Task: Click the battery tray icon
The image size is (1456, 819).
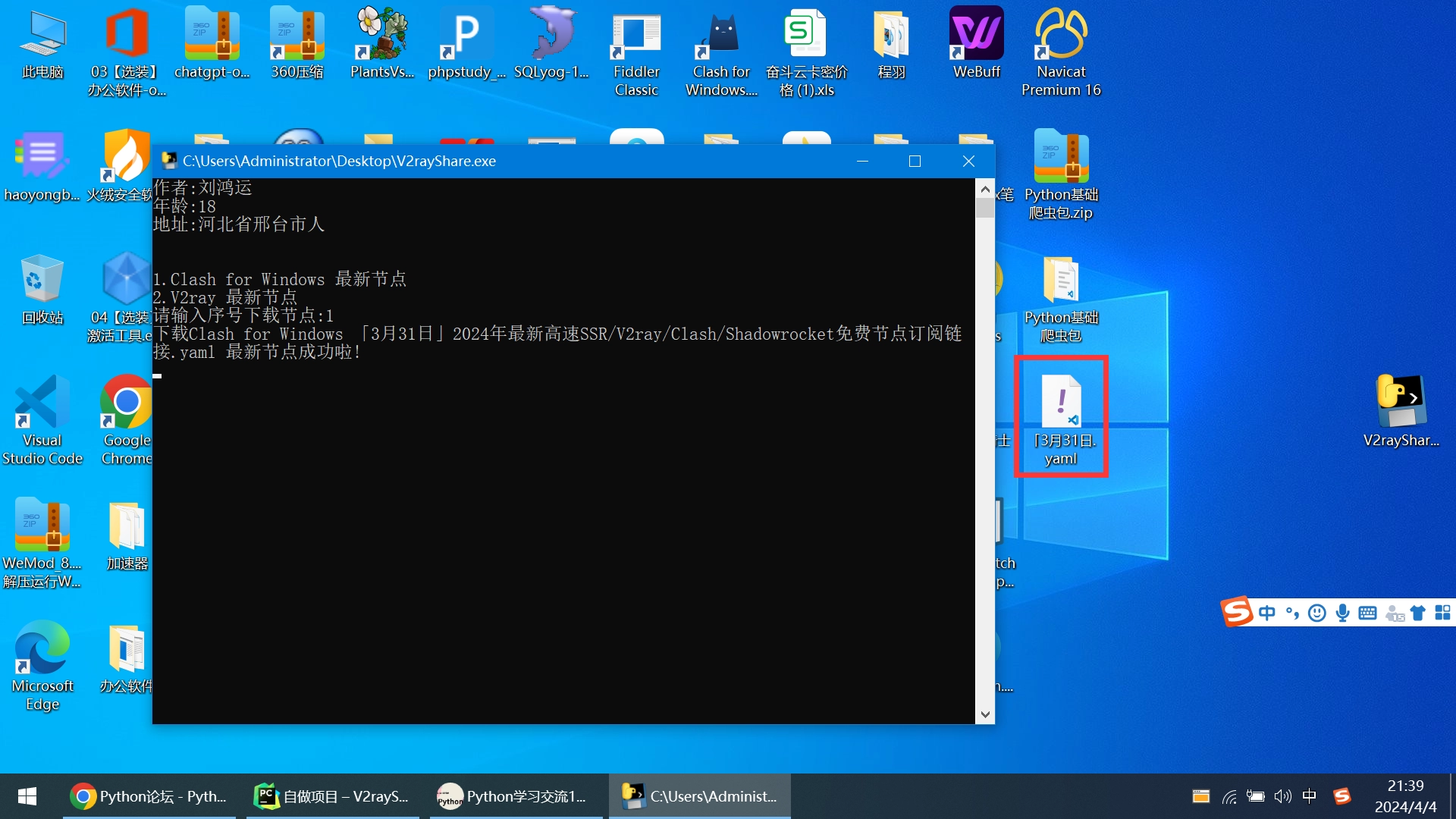Action: tap(1256, 796)
